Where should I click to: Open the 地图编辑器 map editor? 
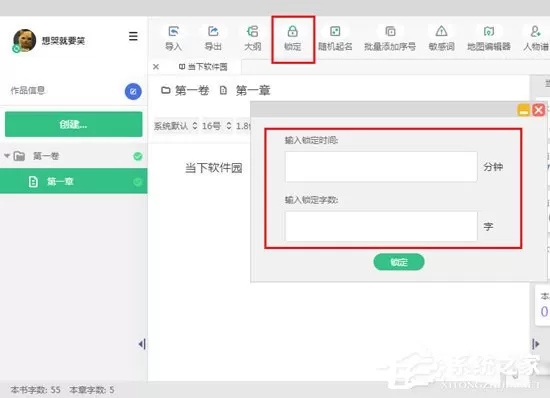coord(489,32)
